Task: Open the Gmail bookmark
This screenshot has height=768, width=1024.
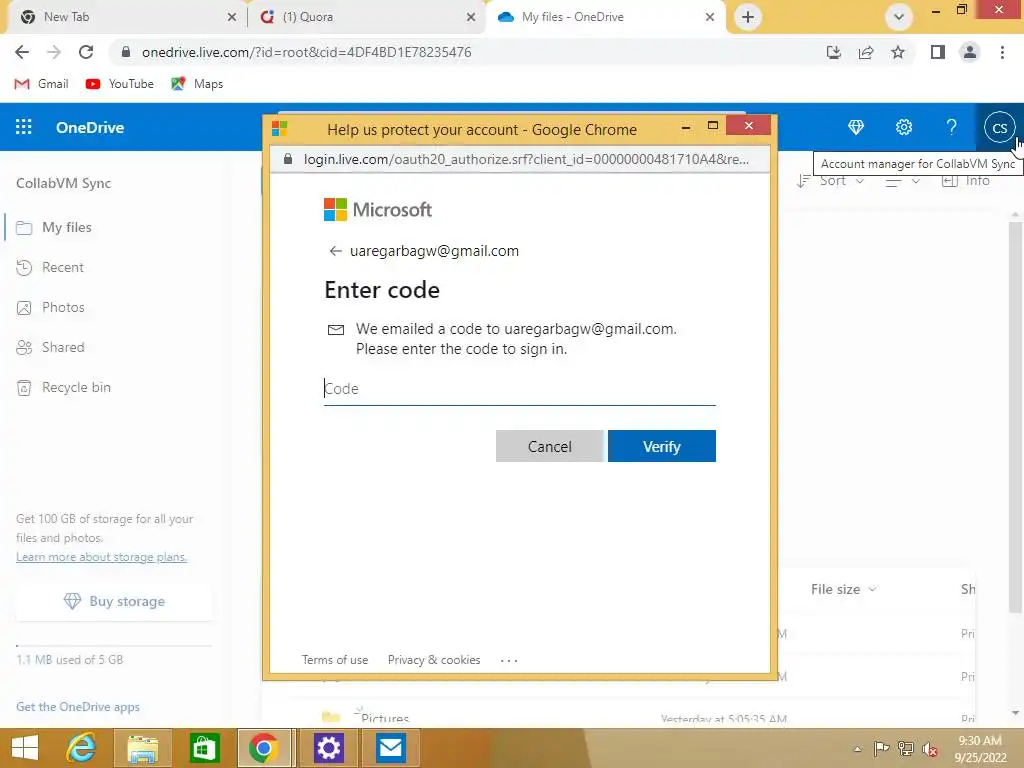Action: tap(42, 84)
